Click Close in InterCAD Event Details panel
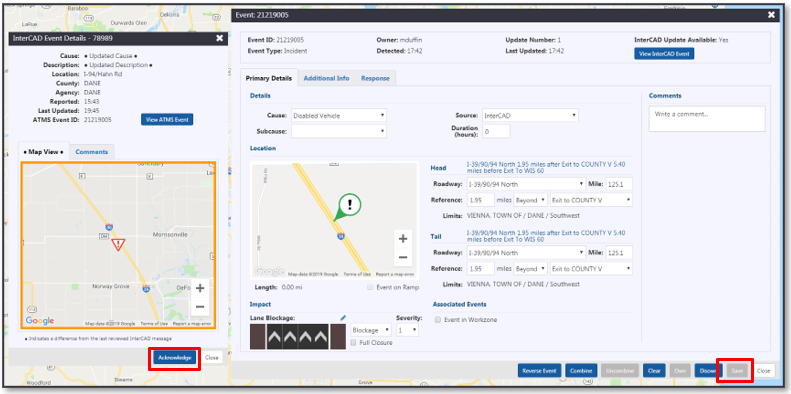The height and width of the screenshot is (394, 791). tap(211, 358)
